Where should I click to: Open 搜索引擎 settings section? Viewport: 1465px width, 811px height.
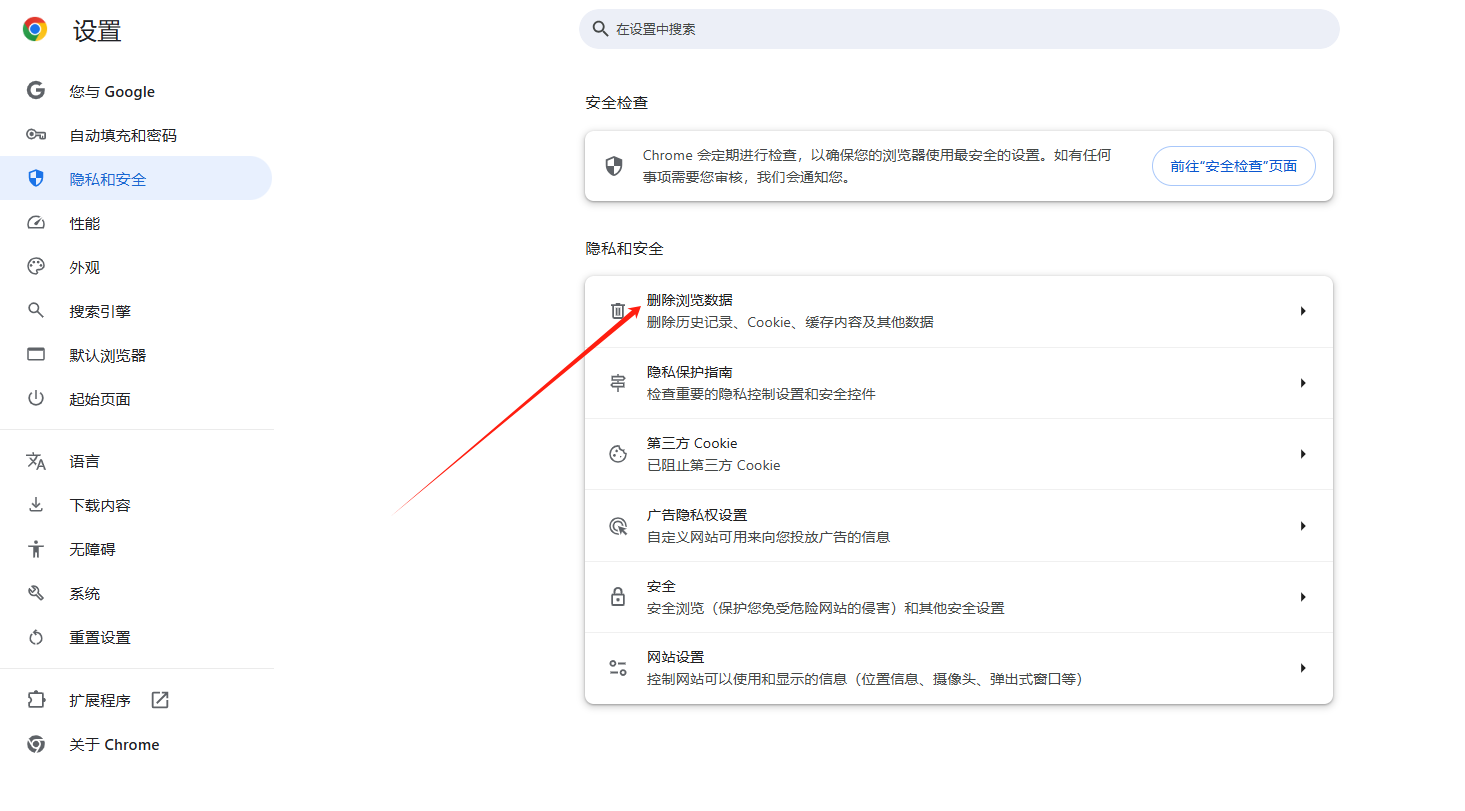click(136, 311)
